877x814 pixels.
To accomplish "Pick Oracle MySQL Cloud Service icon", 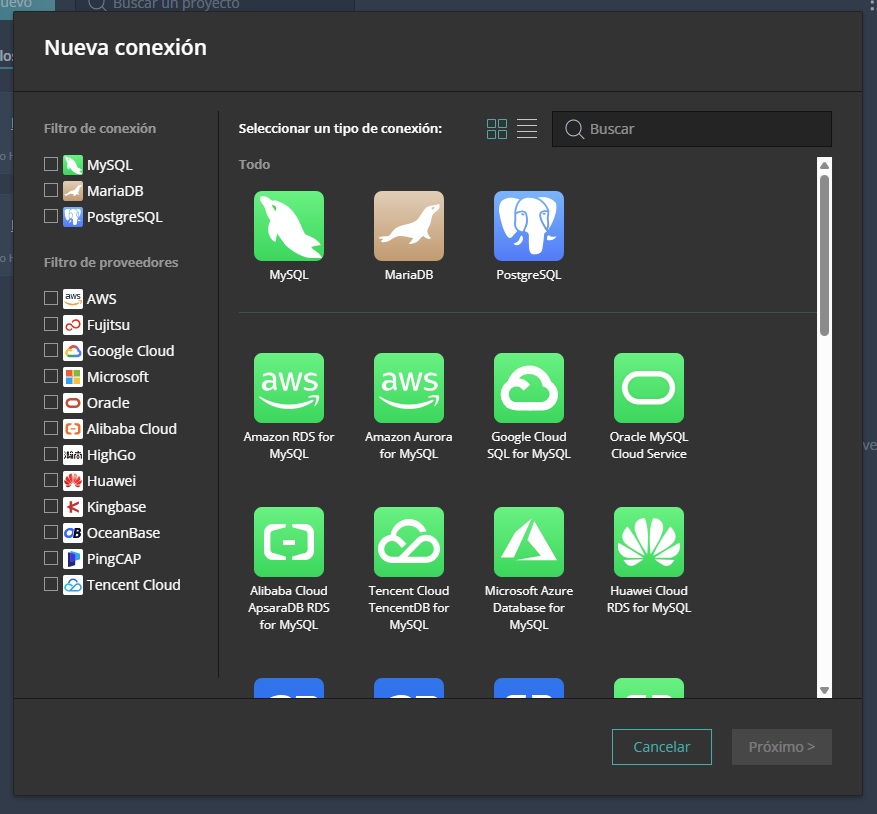I will click(649, 388).
